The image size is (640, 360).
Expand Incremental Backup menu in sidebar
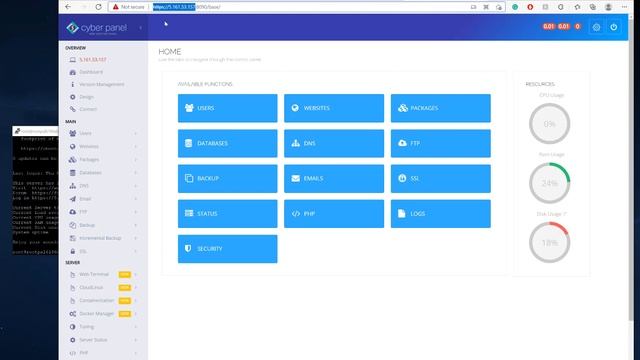(x=102, y=238)
